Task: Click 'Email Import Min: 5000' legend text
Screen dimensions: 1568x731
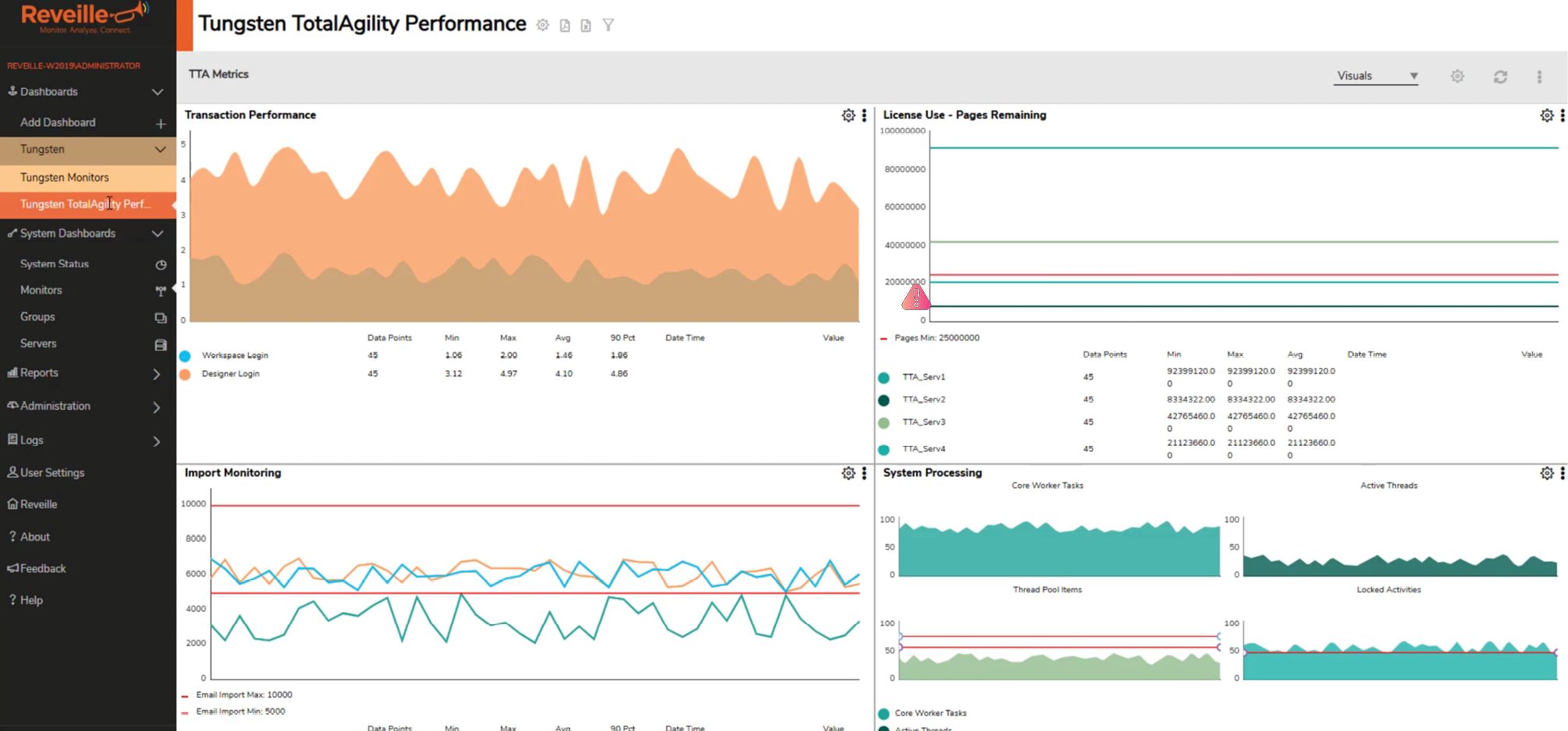Action: 241,712
